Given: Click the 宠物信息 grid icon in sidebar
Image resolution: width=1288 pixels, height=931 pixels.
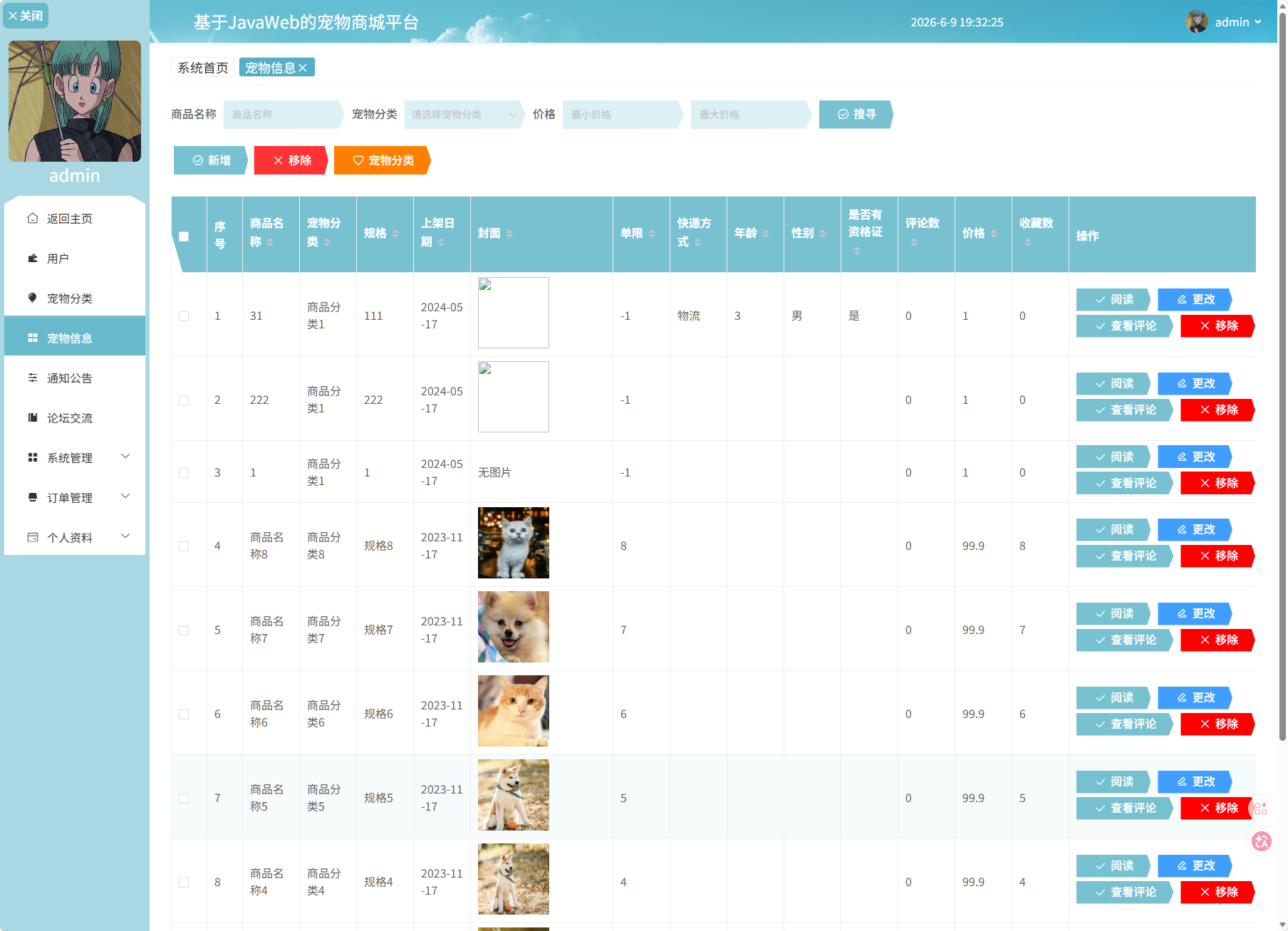Looking at the screenshot, I should pos(33,338).
